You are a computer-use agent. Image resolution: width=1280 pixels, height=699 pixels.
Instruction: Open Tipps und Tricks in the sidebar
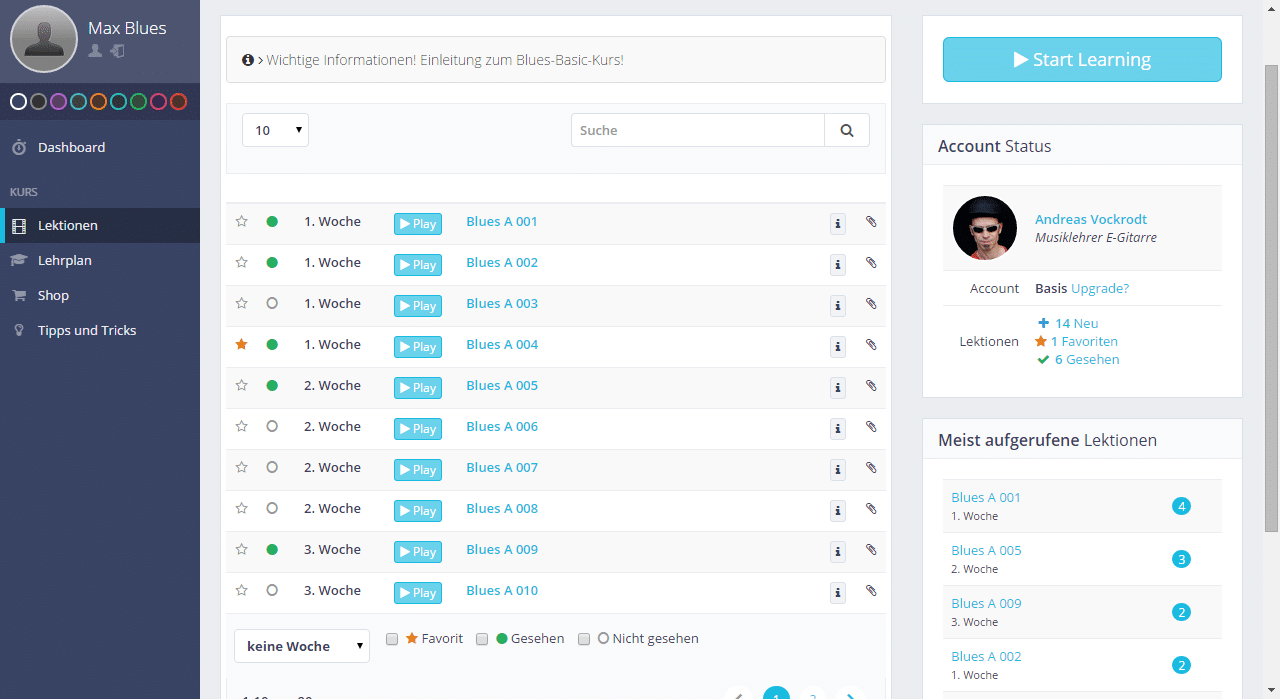tap(100, 330)
